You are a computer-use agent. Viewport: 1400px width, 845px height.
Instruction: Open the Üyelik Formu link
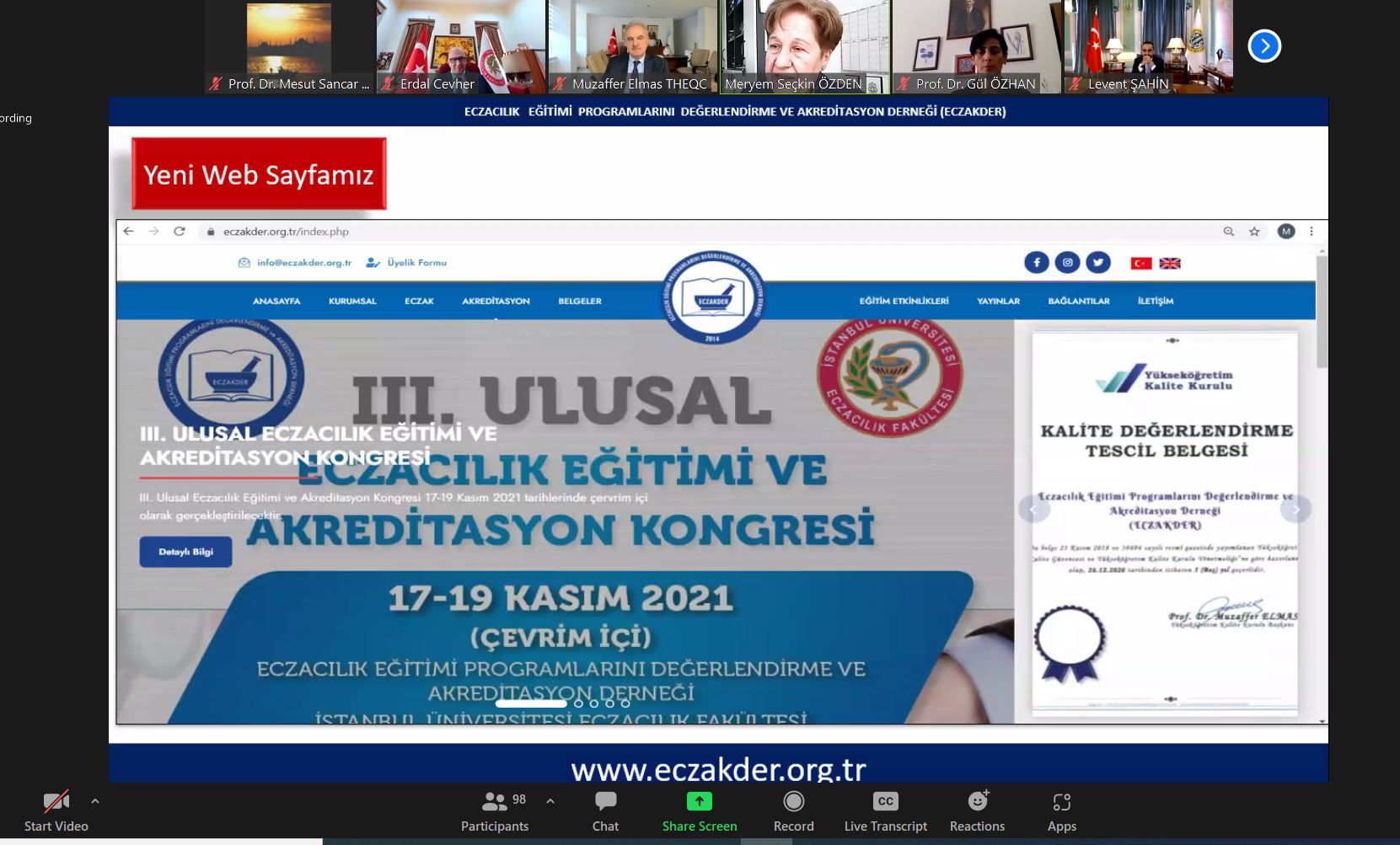[416, 263]
